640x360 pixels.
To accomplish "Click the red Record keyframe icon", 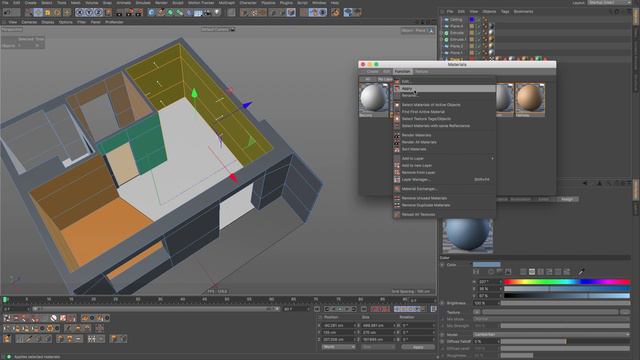I will (374, 309).
